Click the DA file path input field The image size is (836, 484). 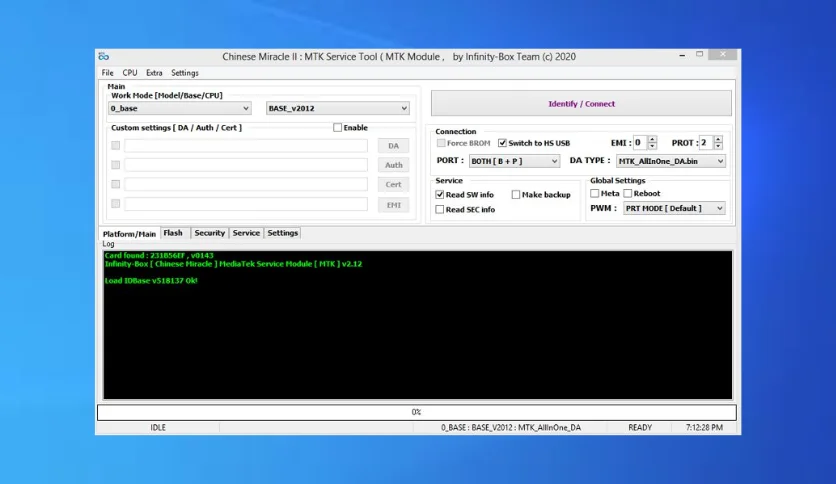click(246, 146)
